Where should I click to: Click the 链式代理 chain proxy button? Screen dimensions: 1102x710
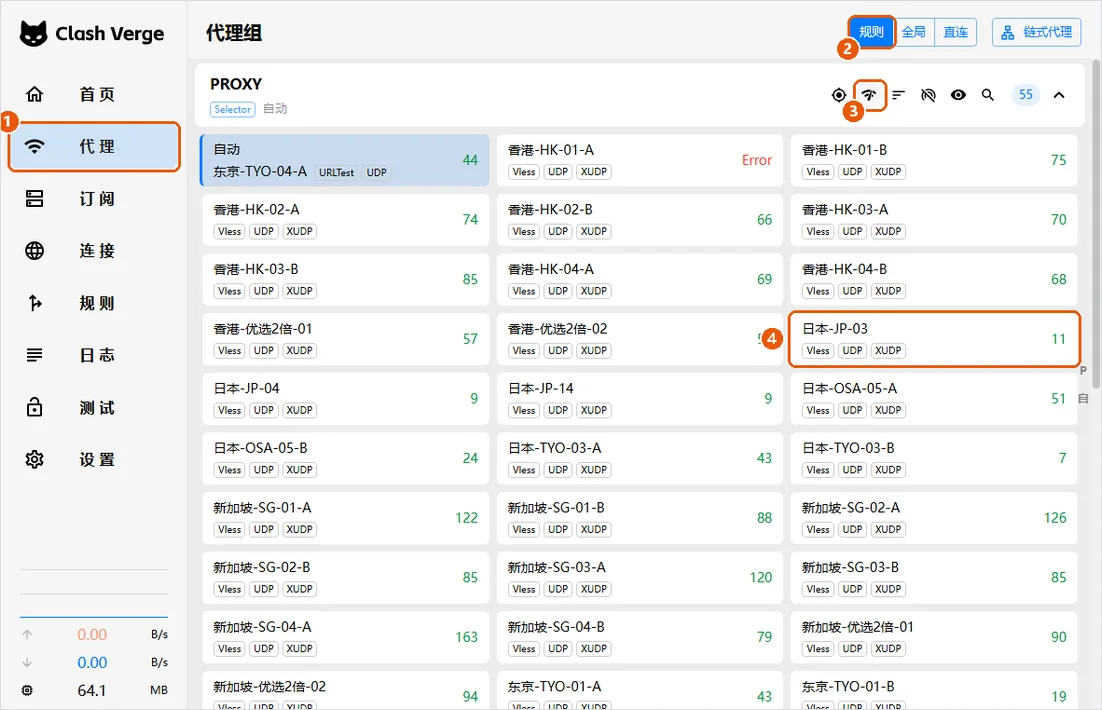pyautogui.click(x=1037, y=32)
